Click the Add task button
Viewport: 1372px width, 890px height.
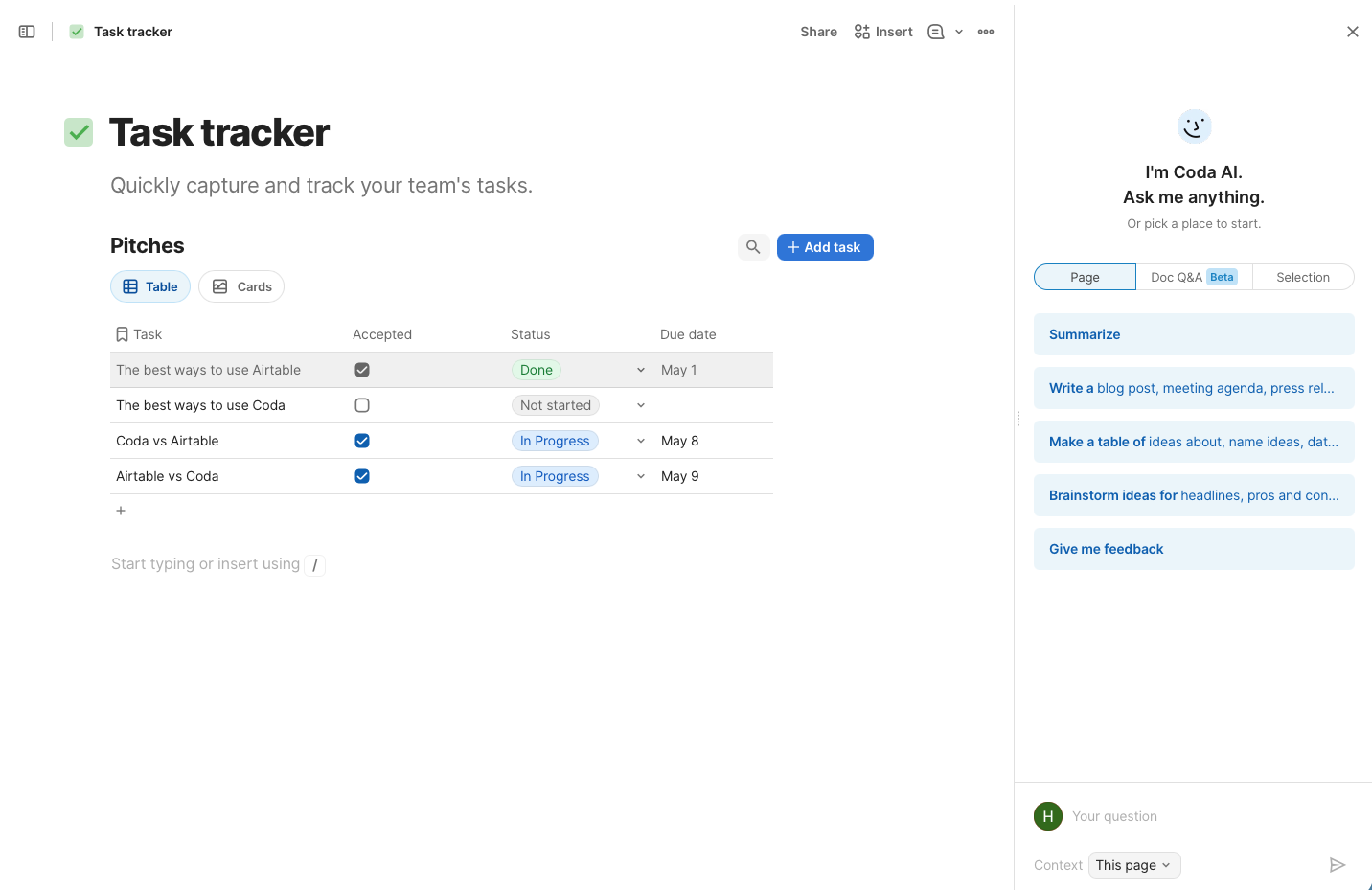pos(825,246)
